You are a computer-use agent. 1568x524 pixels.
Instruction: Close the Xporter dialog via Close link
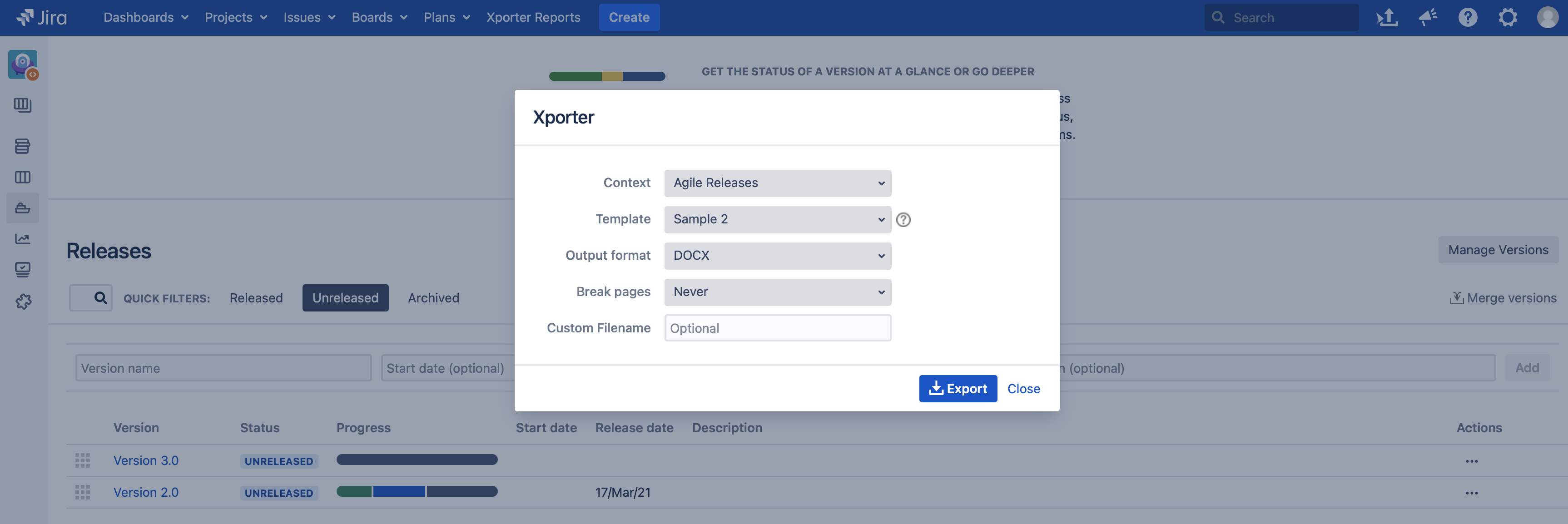[x=1023, y=388]
